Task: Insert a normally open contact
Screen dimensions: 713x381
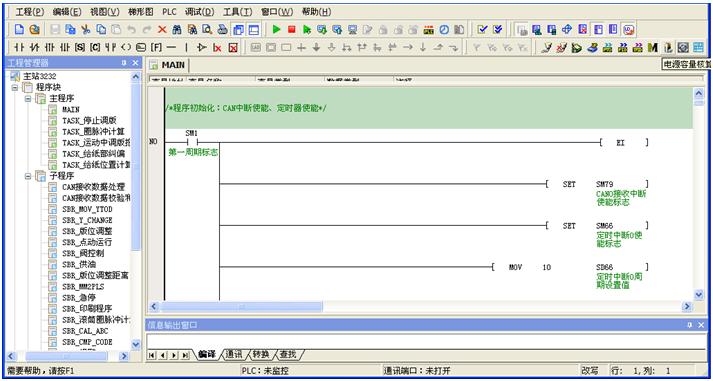Action: (19, 47)
